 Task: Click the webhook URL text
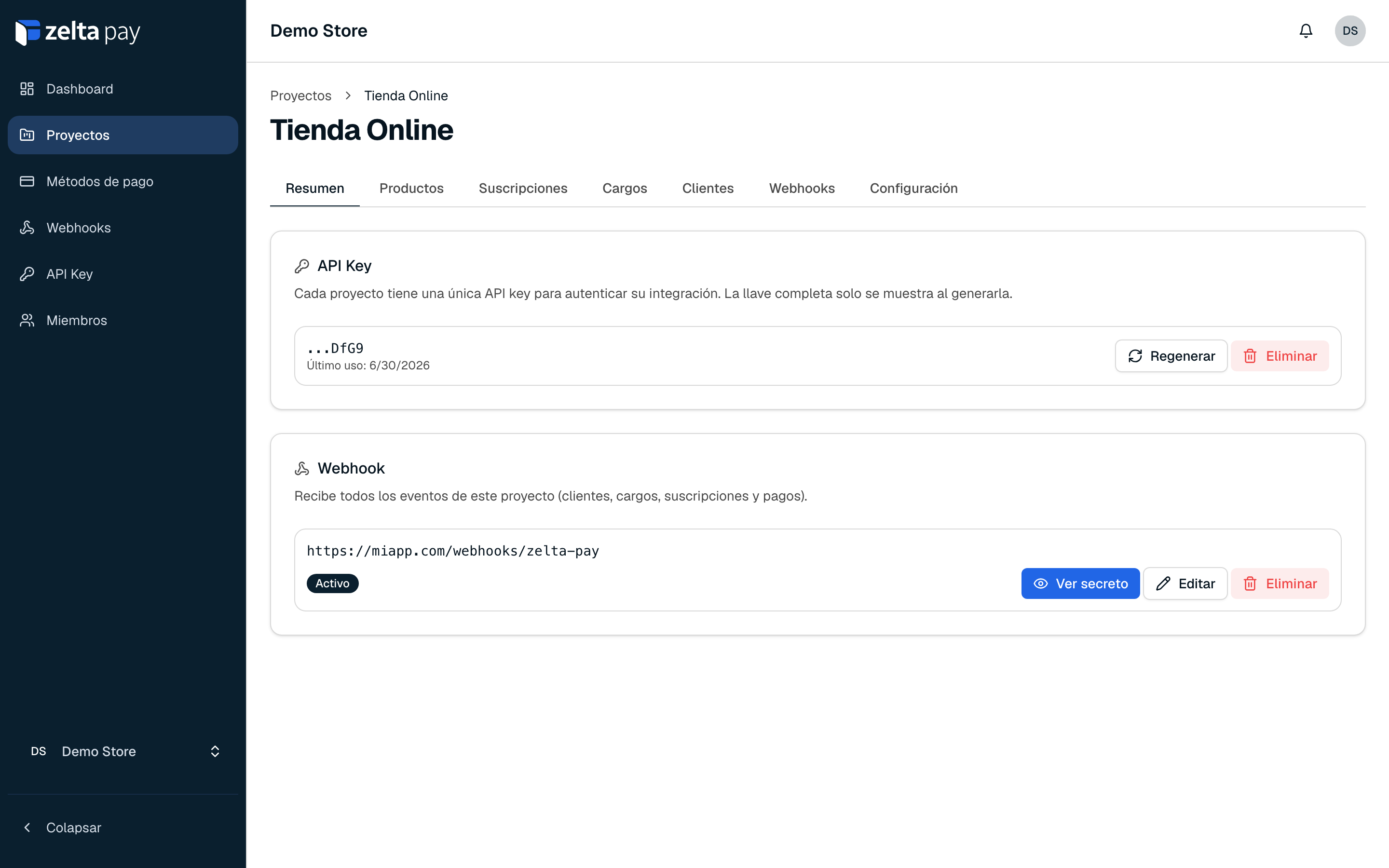453,551
